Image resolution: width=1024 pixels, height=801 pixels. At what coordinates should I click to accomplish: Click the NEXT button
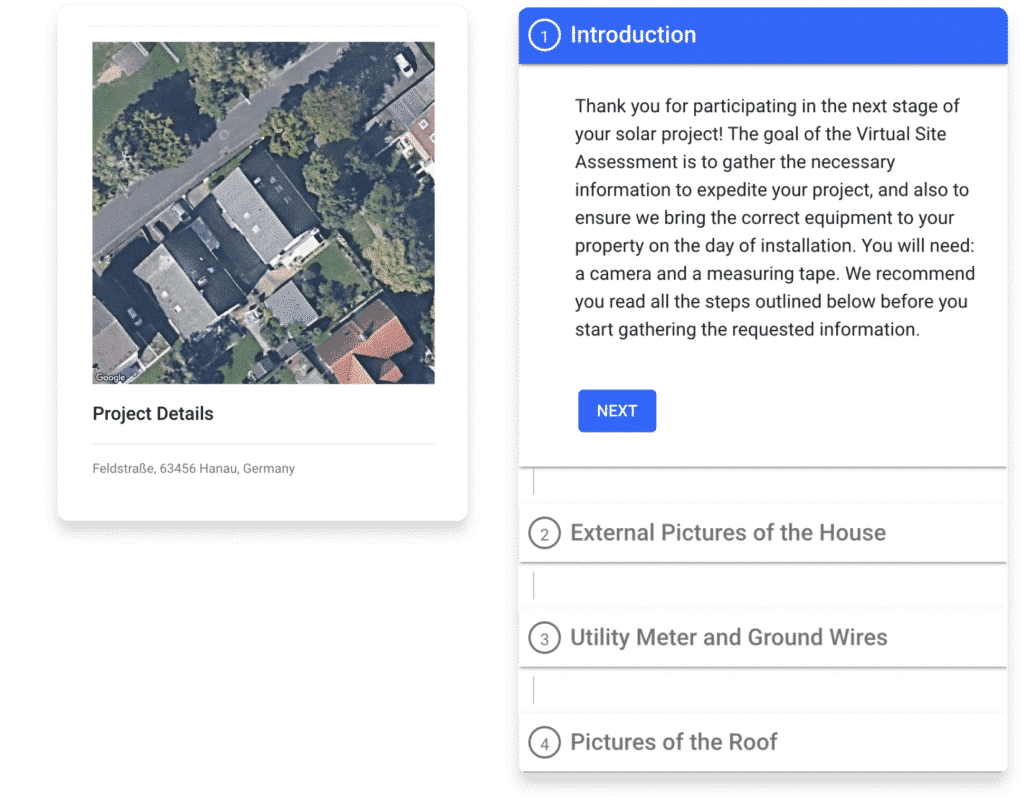pyautogui.click(x=616, y=411)
